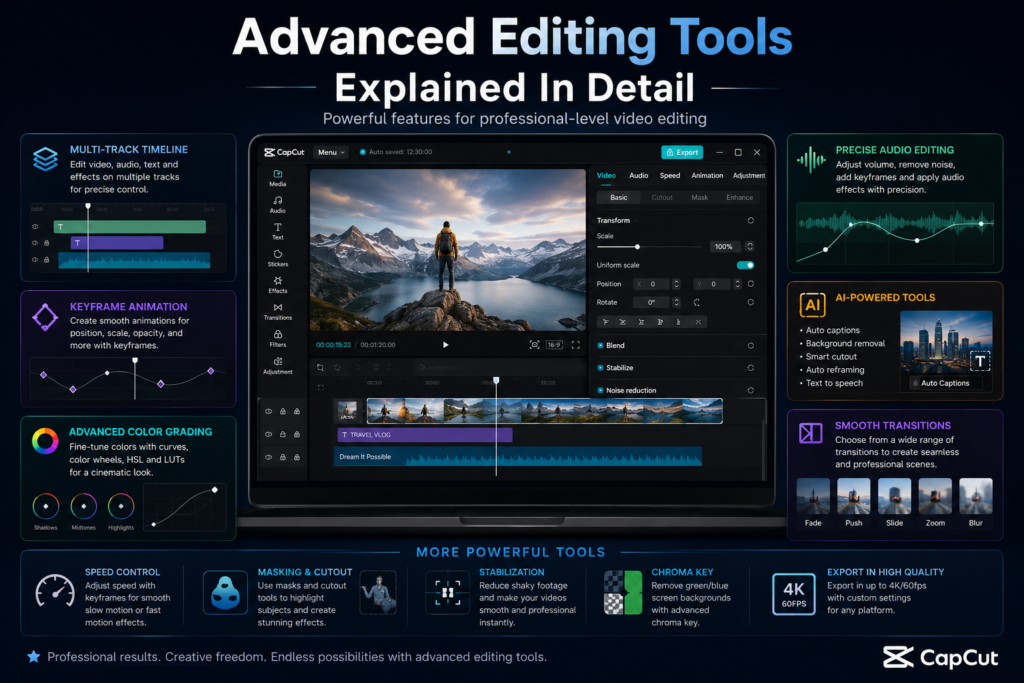The height and width of the screenshot is (683, 1024).
Task: Click the CapCut logo in title bar
Action: click(284, 152)
